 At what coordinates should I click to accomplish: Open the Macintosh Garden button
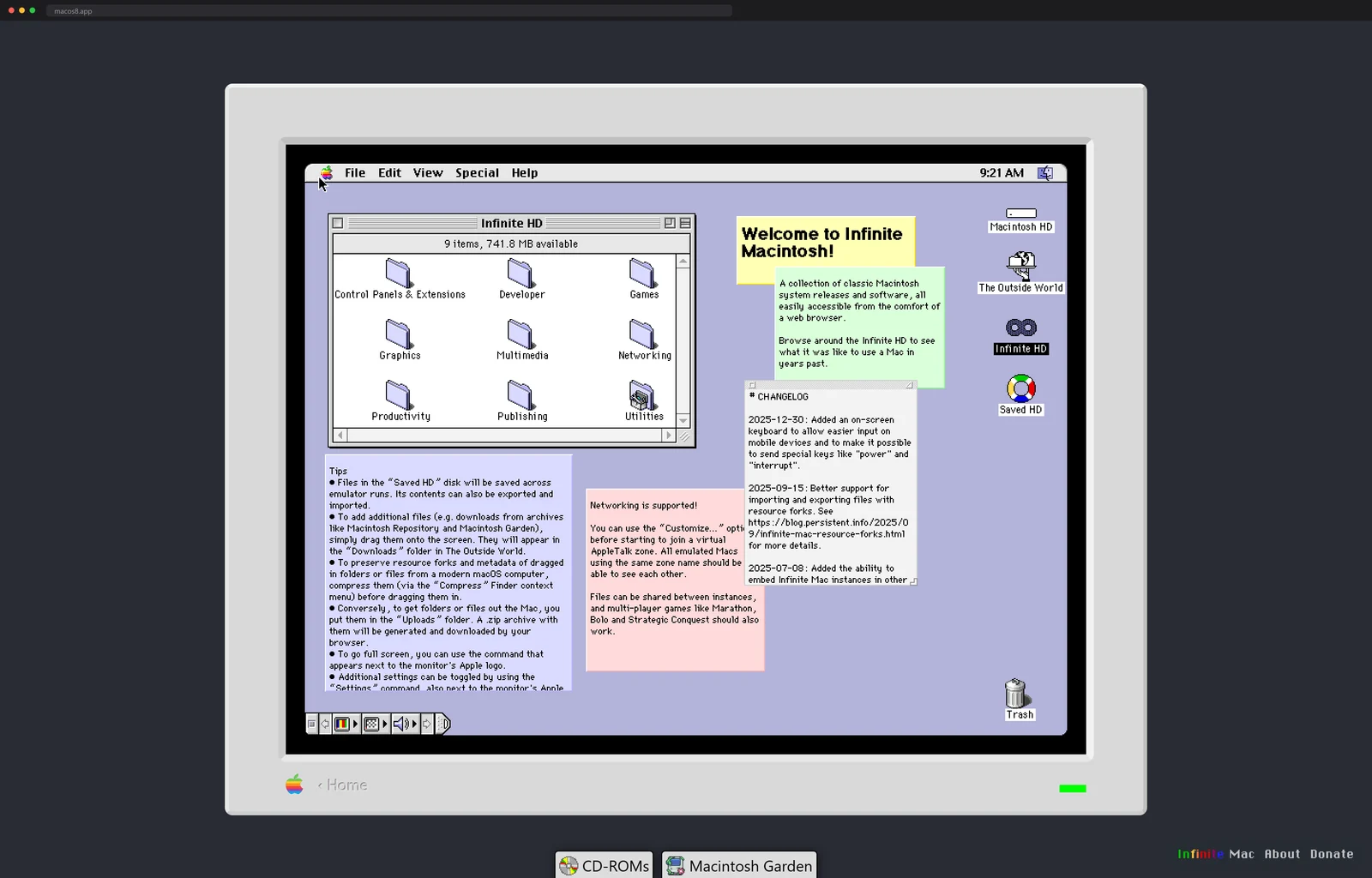(738, 866)
